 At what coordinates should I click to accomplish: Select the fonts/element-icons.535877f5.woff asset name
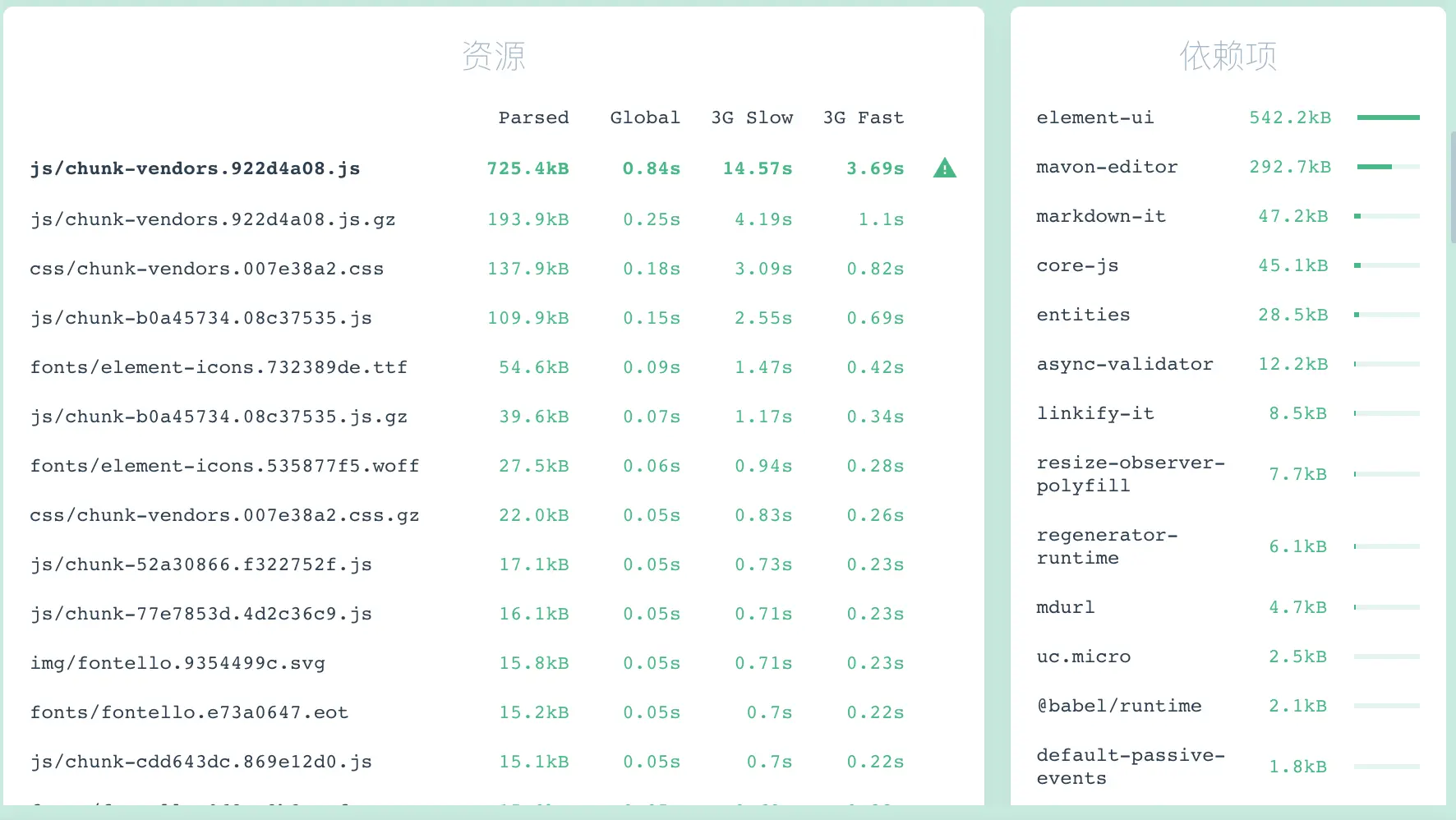click(x=224, y=466)
